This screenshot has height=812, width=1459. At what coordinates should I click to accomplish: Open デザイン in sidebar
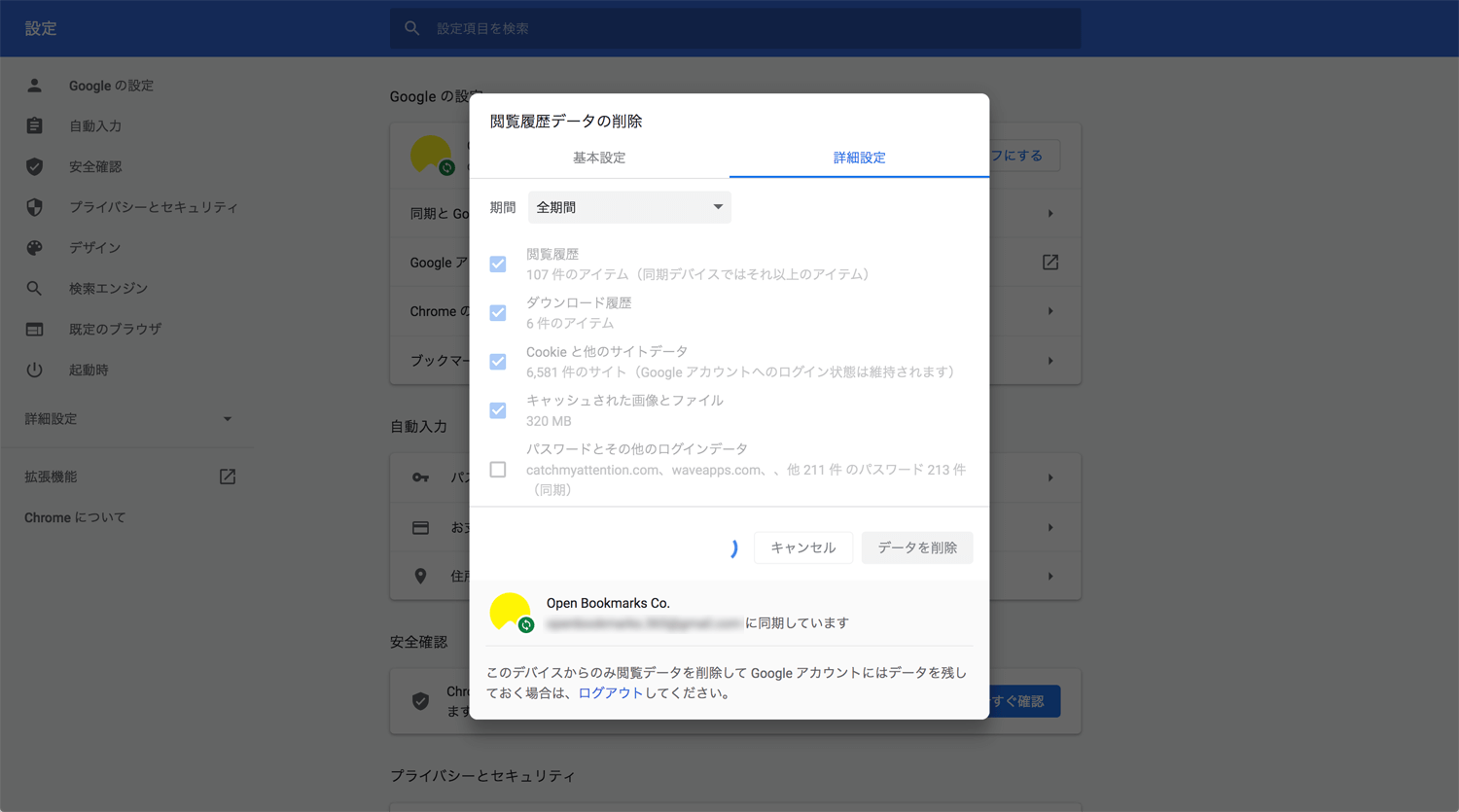point(95,248)
